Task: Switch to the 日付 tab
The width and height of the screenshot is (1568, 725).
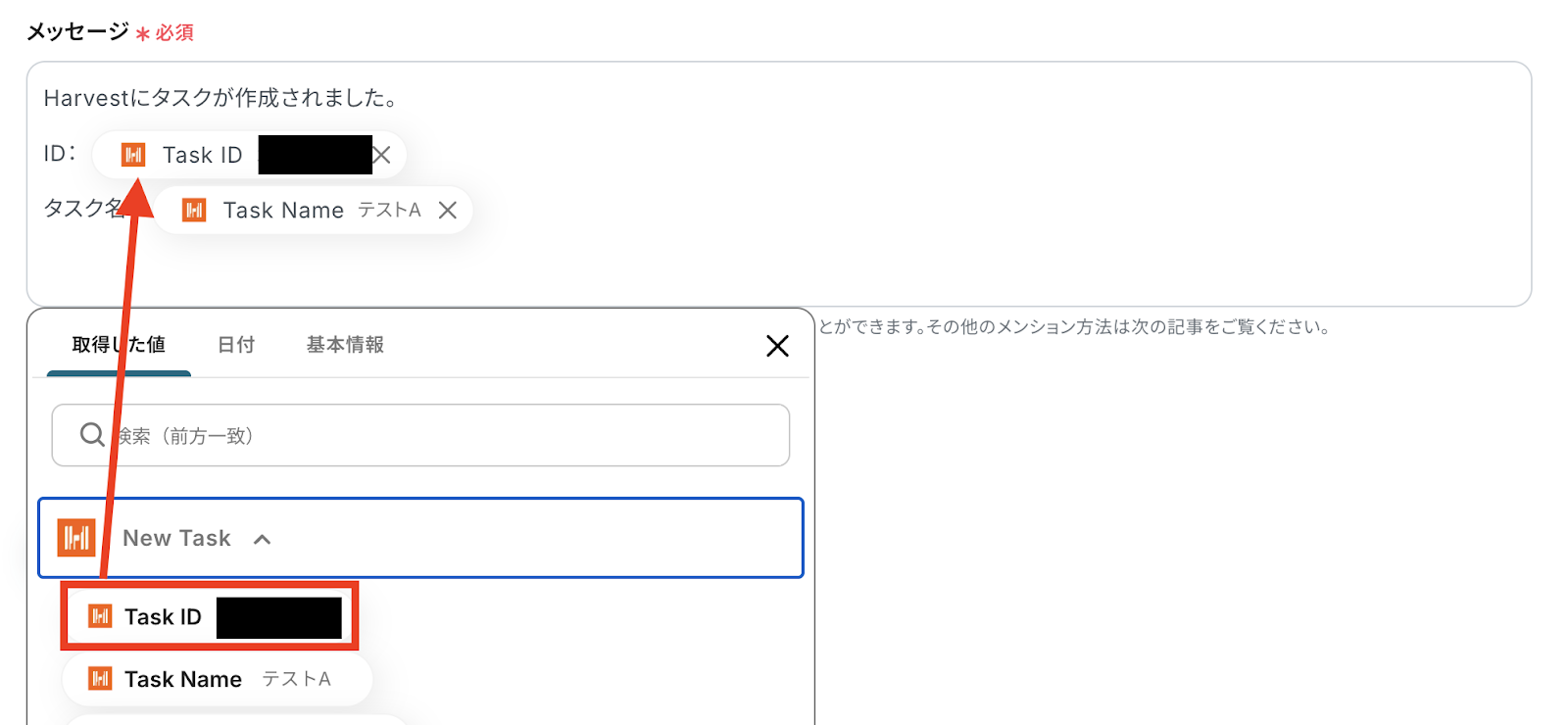Action: (236, 345)
